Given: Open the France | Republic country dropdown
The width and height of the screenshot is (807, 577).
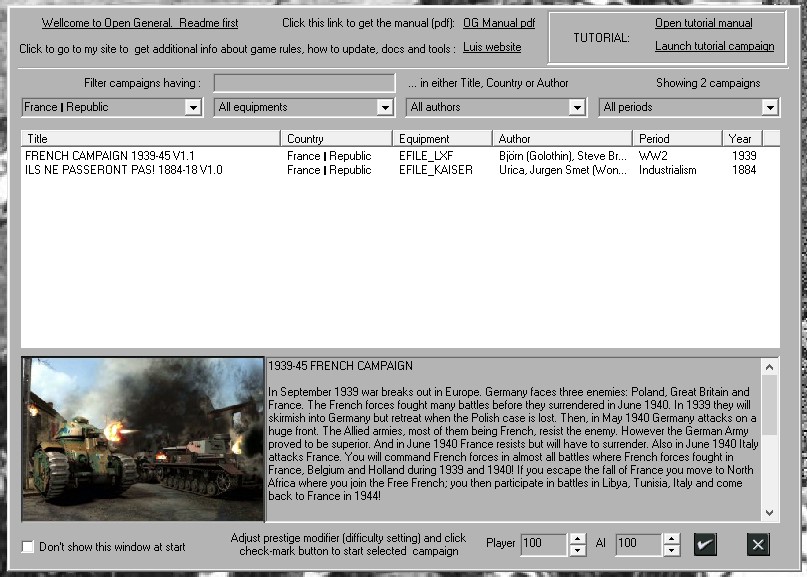Looking at the screenshot, I should tap(112, 107).
